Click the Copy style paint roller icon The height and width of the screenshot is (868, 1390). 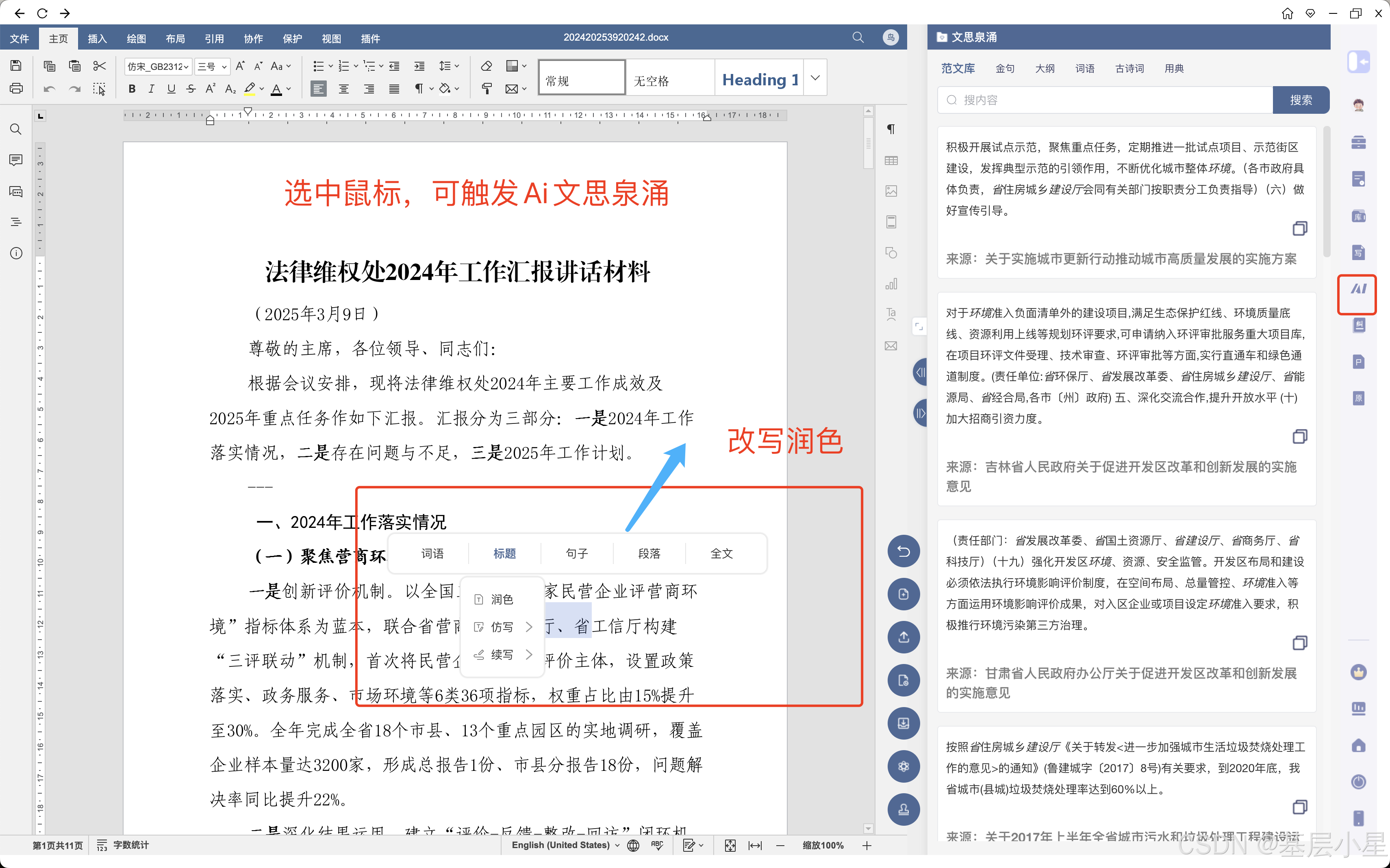tap(486, 89)
